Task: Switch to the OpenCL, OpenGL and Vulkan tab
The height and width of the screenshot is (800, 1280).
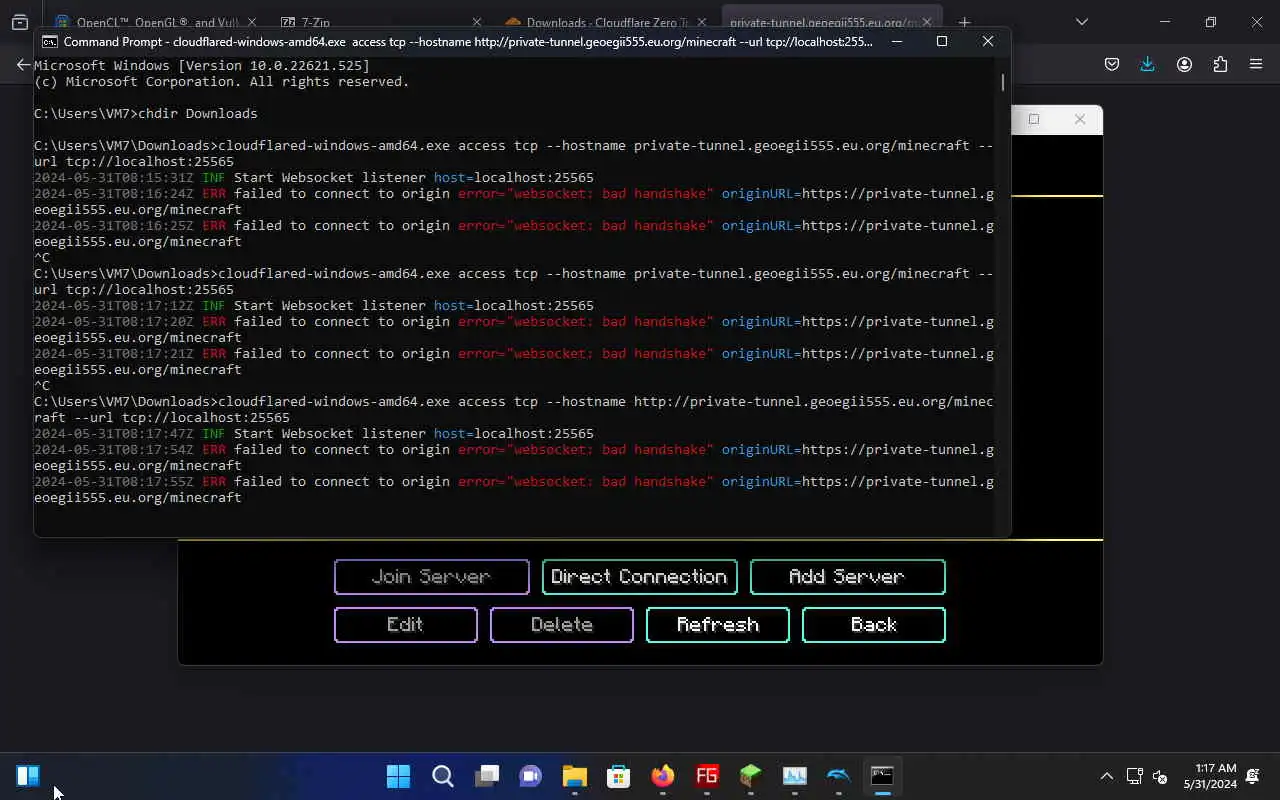Action: pos(155,22)
